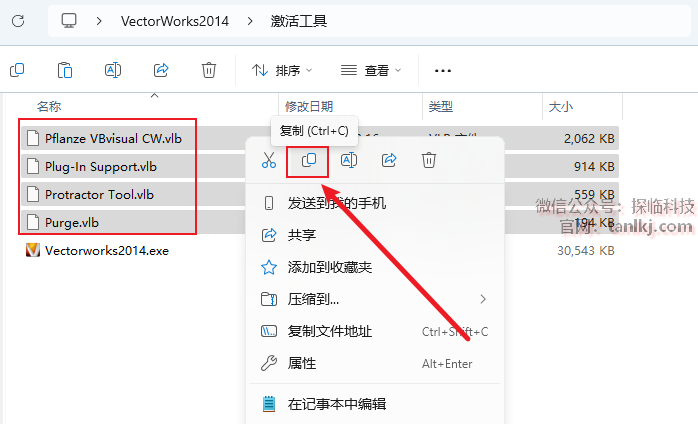
Task: Click the Vectorworks2014.exe application icon
Action: pyautogui.click(x=32, y=250)
